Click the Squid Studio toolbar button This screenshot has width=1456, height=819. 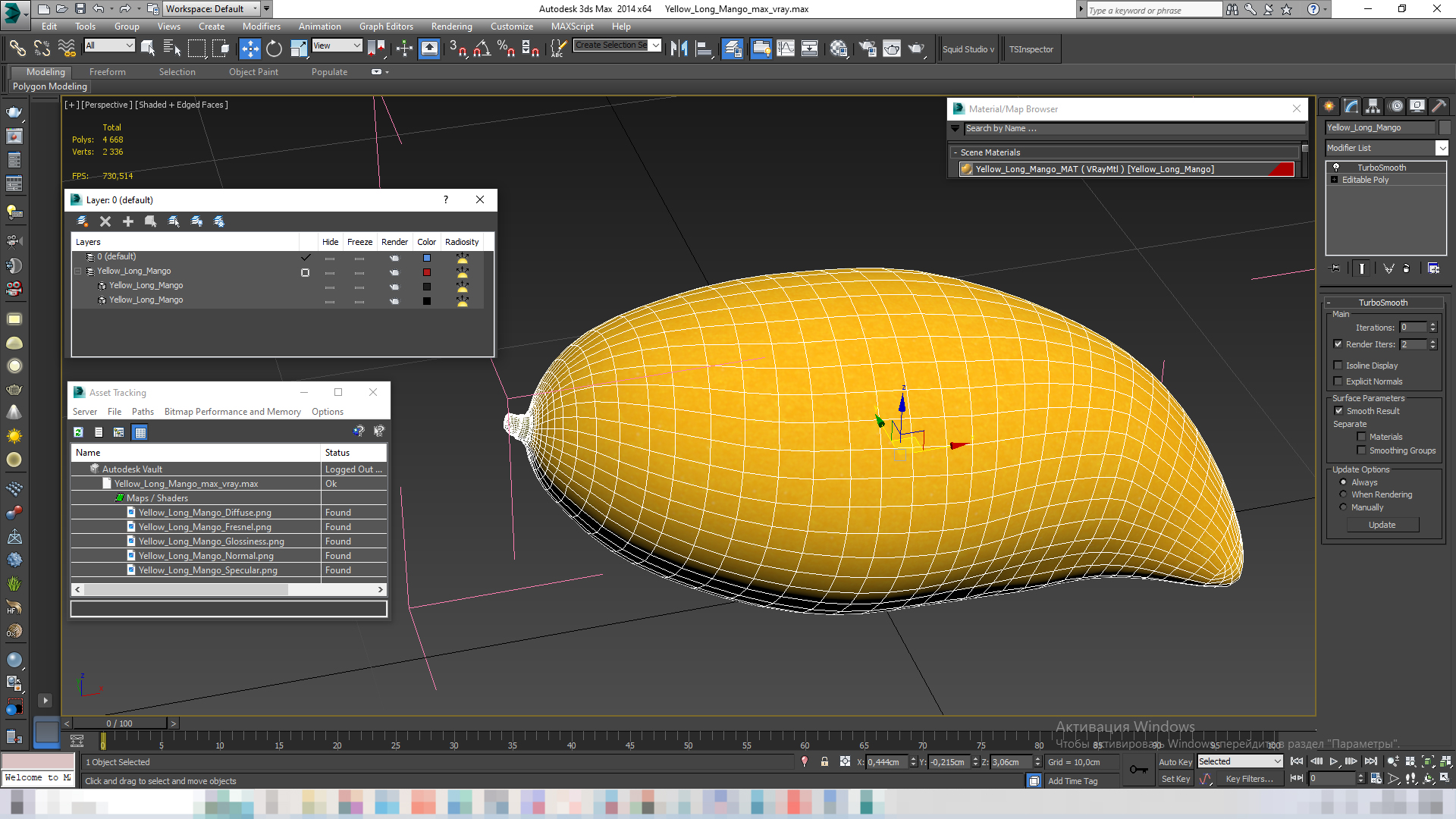(968, 49)
